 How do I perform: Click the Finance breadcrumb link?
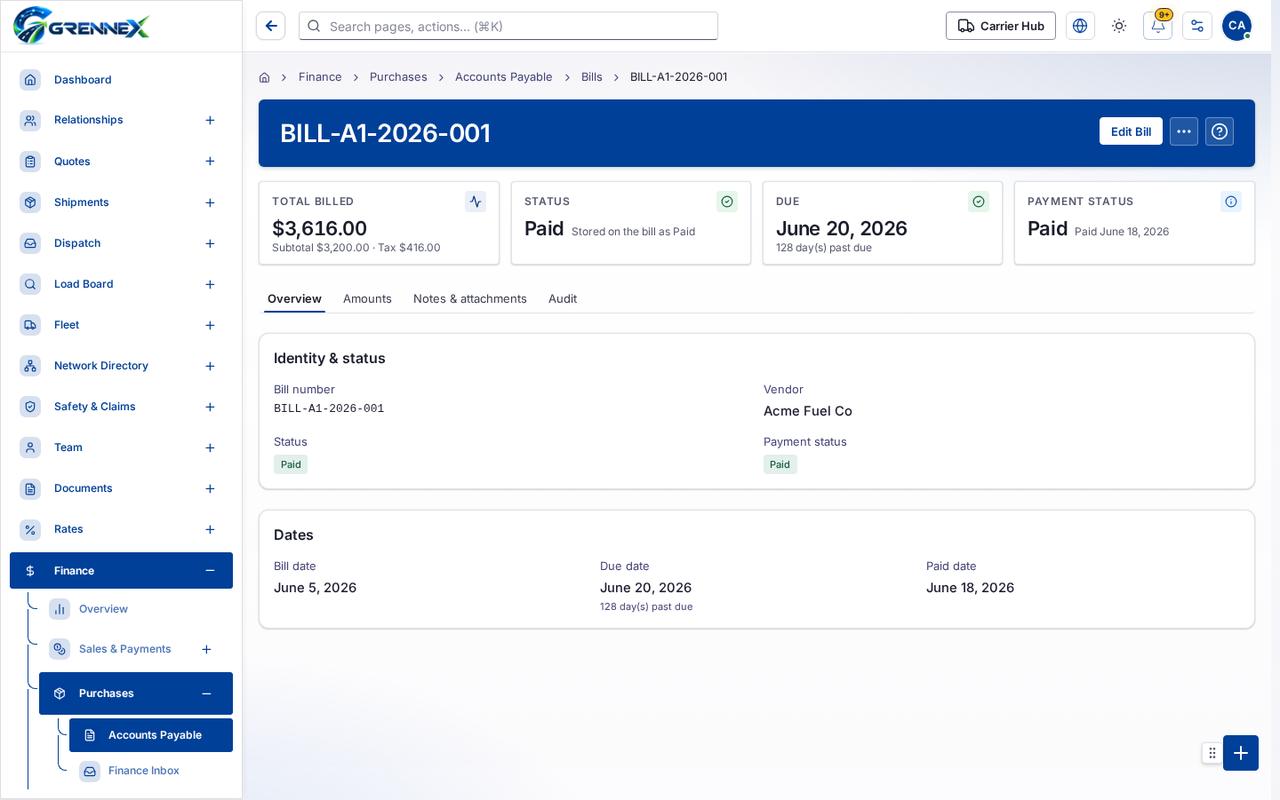pos(320,77)
